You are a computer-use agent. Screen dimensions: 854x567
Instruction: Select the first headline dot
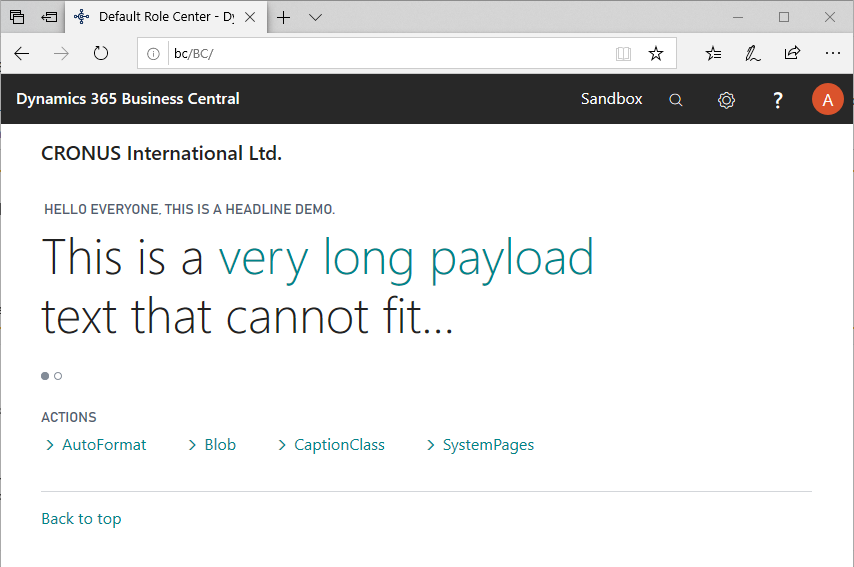click(45, 376)
